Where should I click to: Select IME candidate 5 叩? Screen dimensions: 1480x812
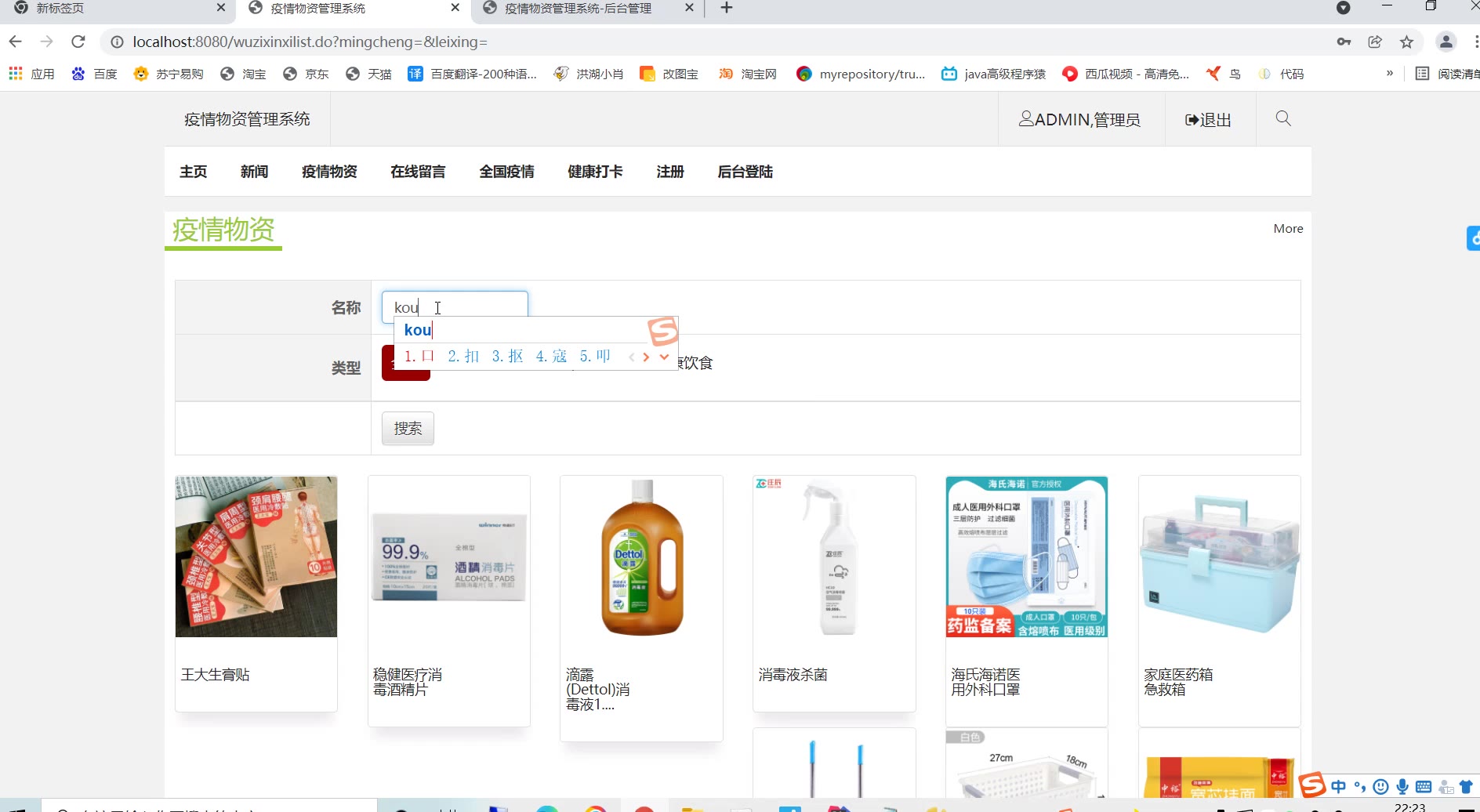[595, 356]
